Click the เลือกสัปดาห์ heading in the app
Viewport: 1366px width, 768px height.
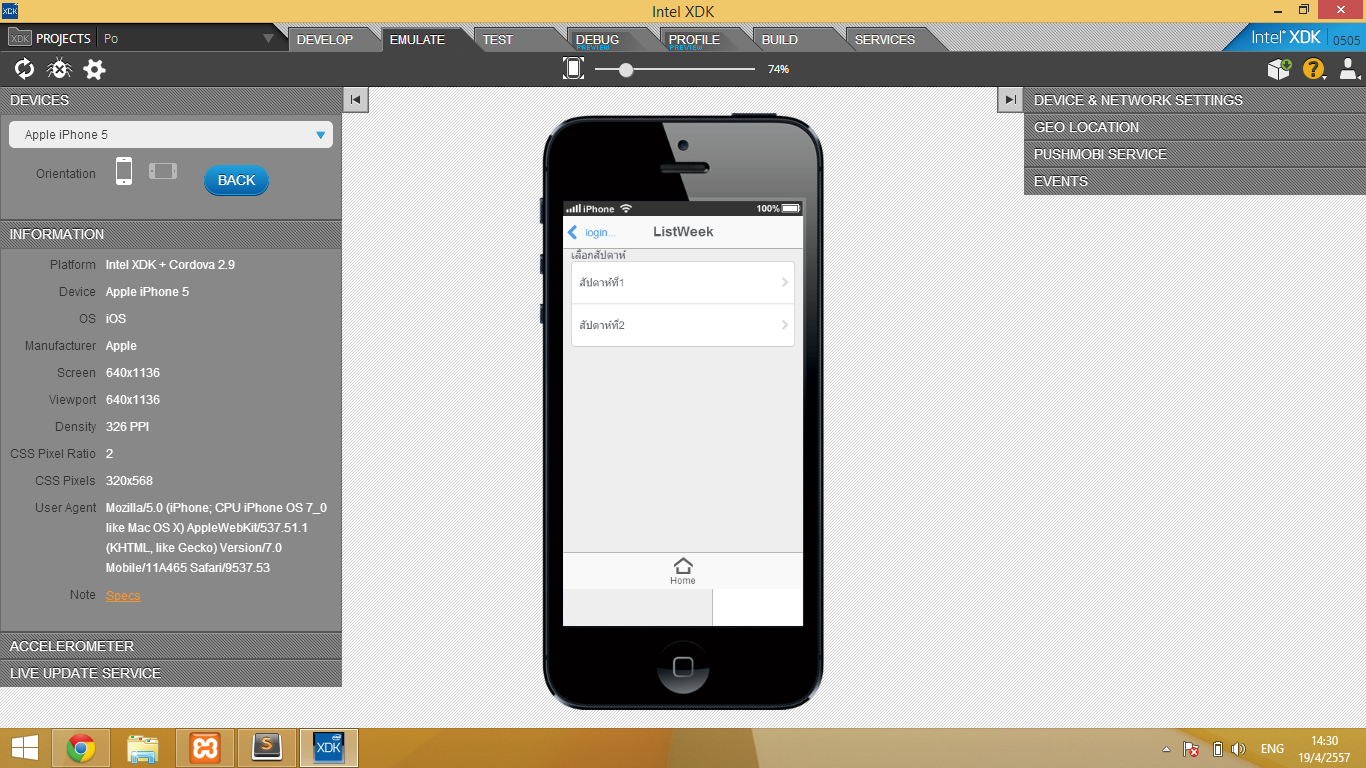(598, 256)
